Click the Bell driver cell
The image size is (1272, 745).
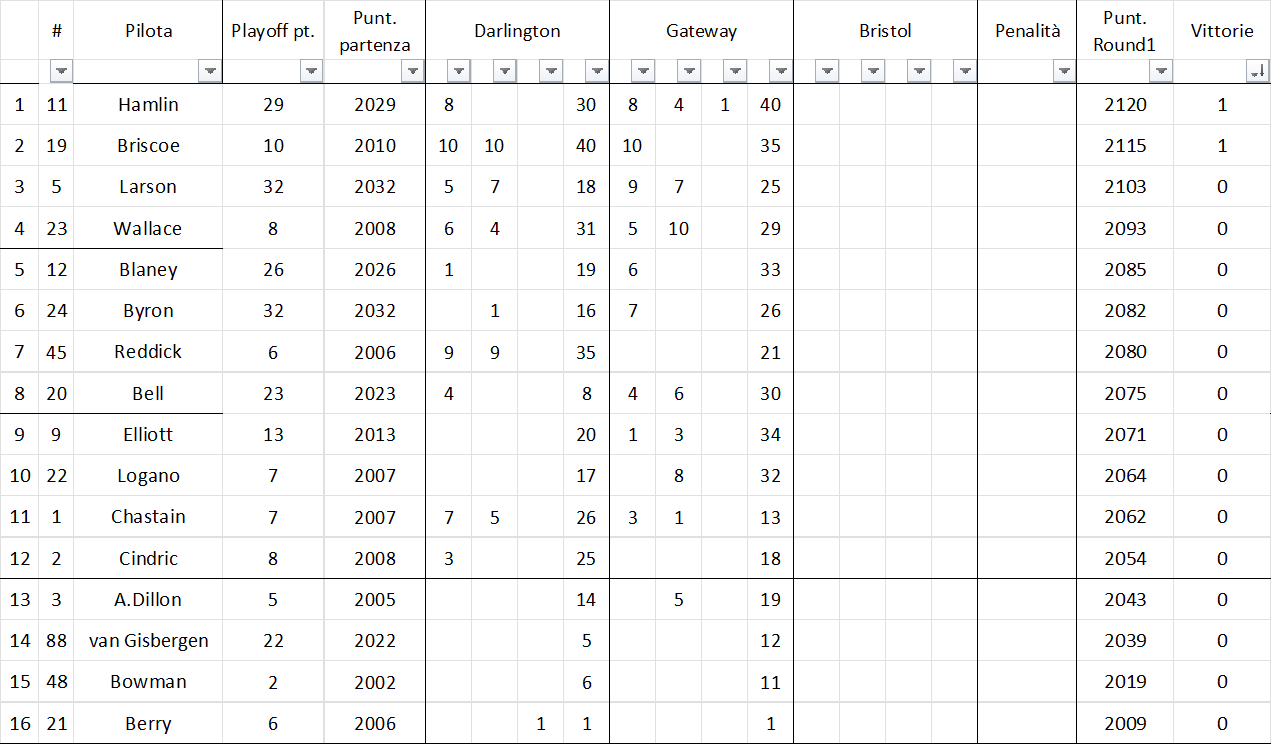[148, 393]
